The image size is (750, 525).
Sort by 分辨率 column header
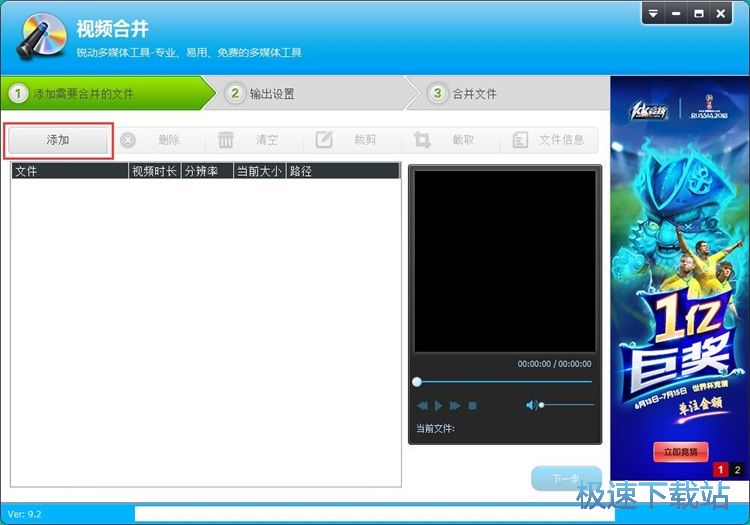(207, 171)
